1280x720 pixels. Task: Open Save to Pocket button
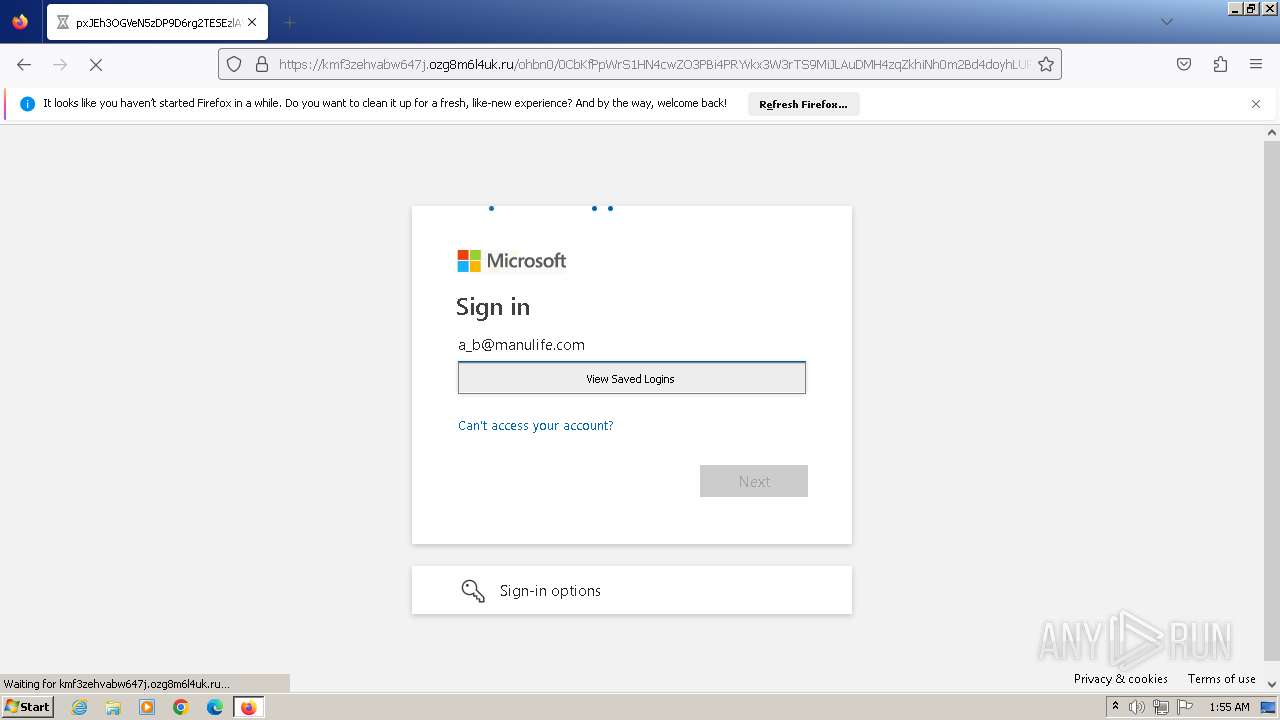1184,64
